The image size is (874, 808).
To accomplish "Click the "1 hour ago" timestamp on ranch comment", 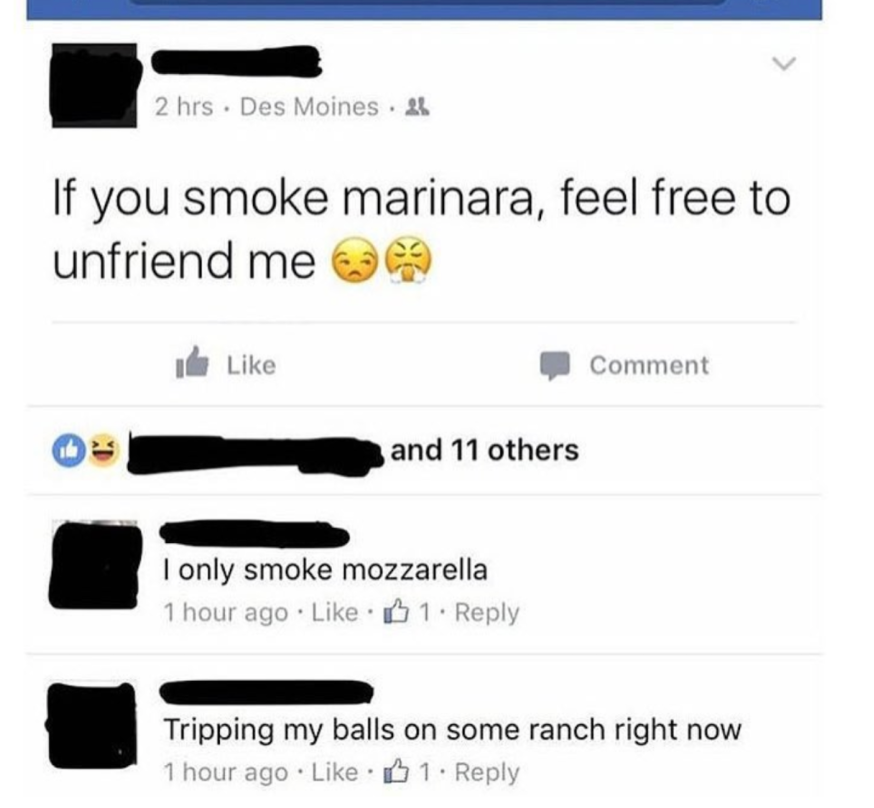I will (226, 773).
